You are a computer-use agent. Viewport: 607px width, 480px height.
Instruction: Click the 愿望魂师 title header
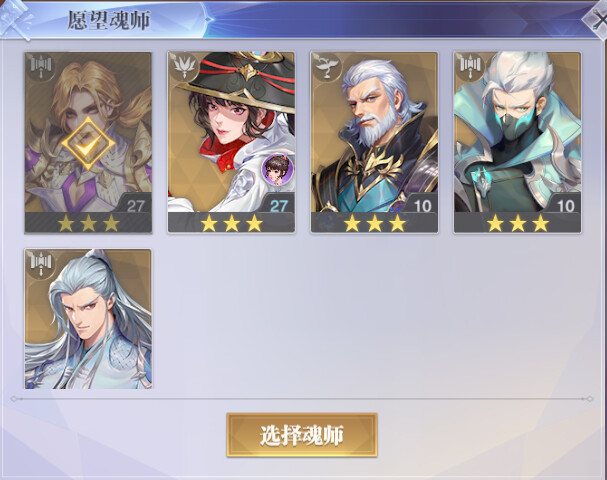pyautogui.click(x=108, y=20)
